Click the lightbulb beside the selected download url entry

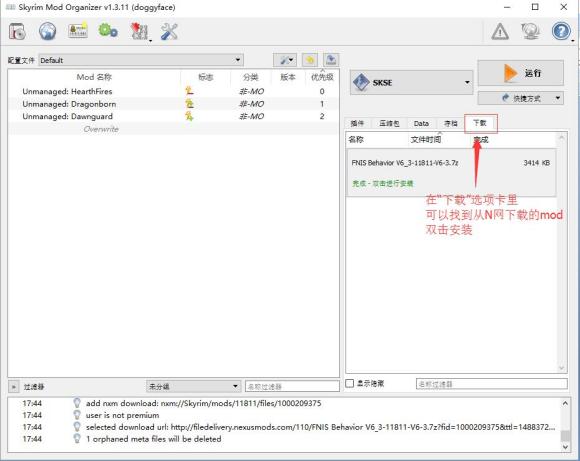pos(77,427)
